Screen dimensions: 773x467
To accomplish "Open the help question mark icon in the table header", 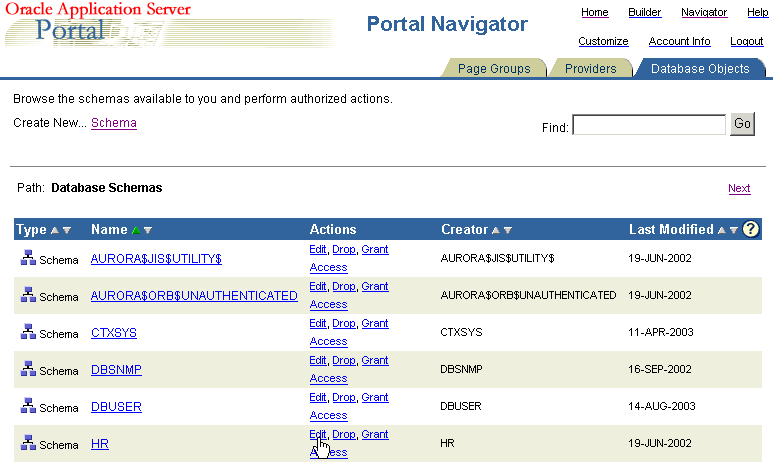I will click(750, 229).
